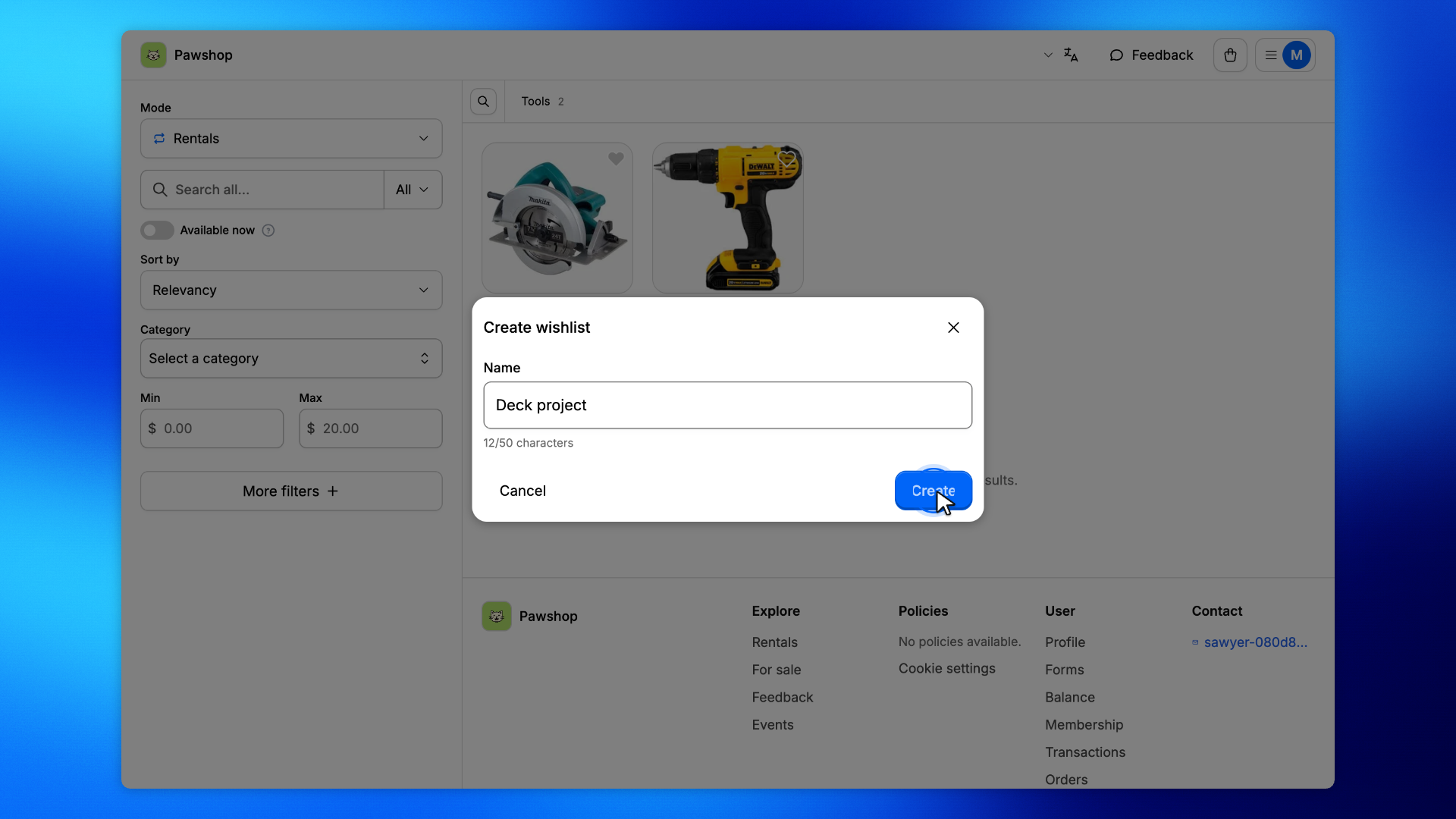Open the shopping bag cart

tap(1230, 55)
